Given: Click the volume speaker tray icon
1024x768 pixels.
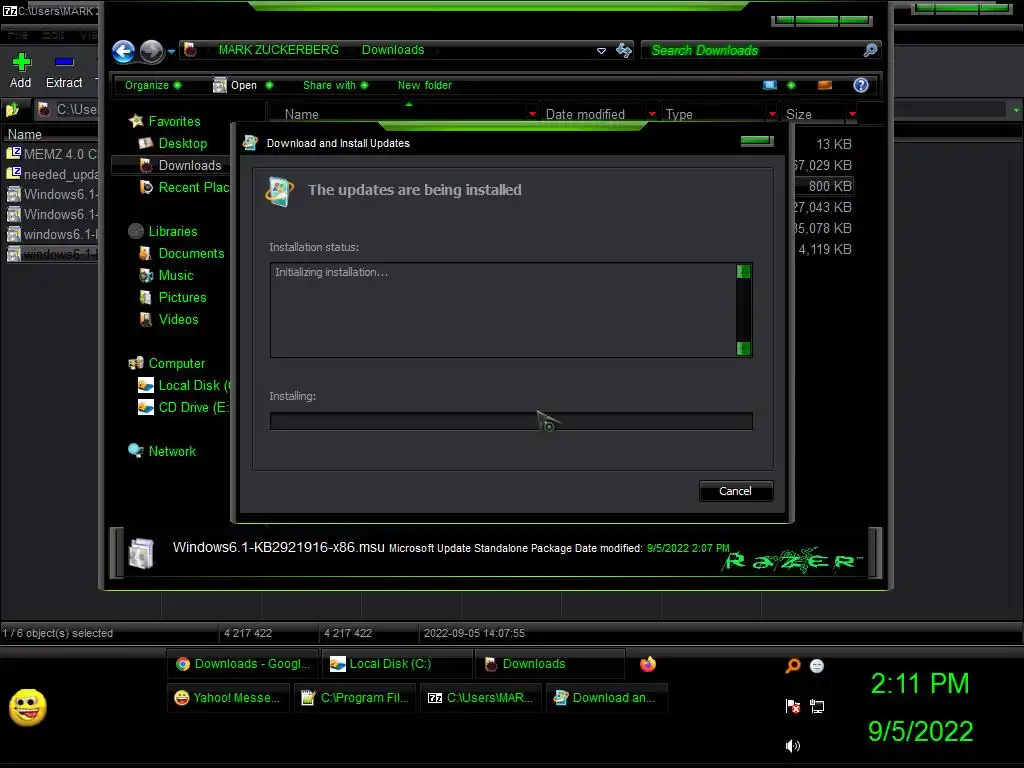Looking at the screenshot, I should pyautogui.click(x=792, y=746).
